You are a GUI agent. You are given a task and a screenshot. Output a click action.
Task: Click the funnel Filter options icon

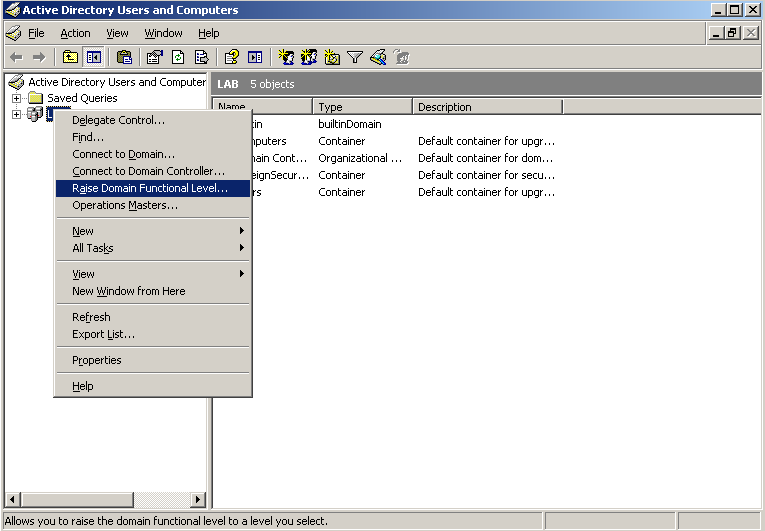pyautogui.click(x=355, y=58)
